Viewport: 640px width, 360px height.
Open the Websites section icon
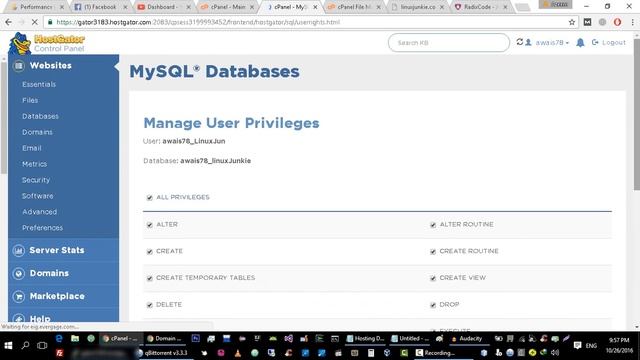tap(19, 66)
